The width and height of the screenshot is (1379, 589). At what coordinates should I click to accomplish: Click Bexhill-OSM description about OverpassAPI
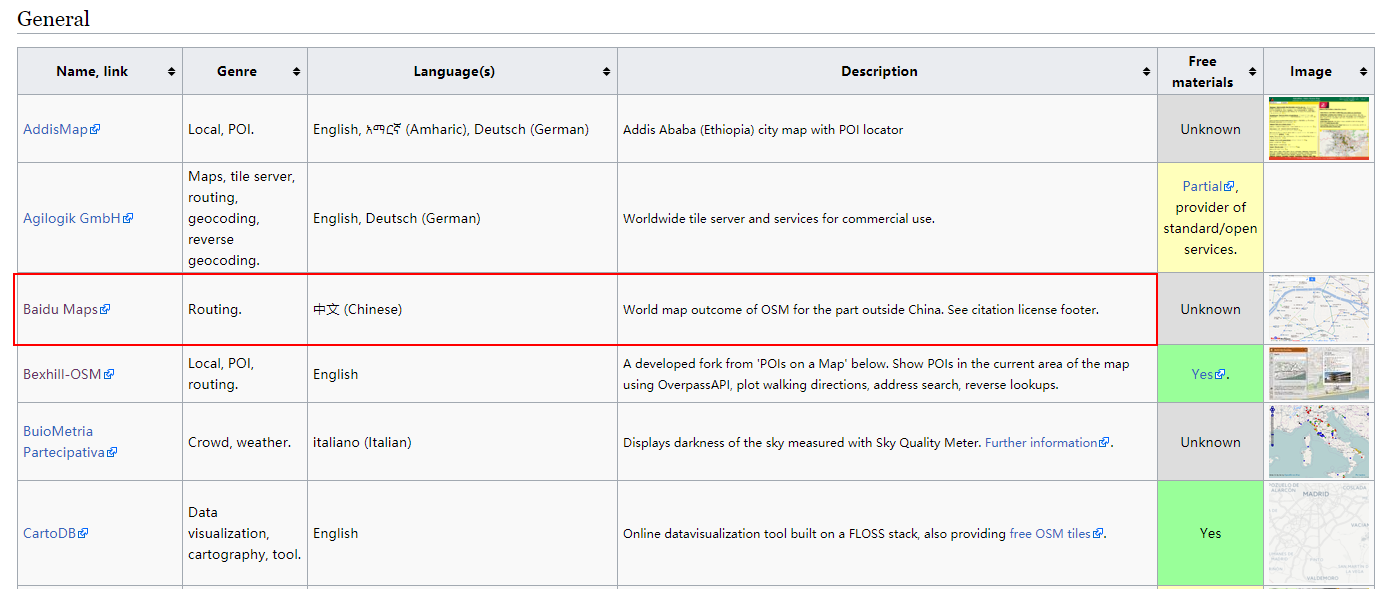pyautogui.click(x=876, y=374)
